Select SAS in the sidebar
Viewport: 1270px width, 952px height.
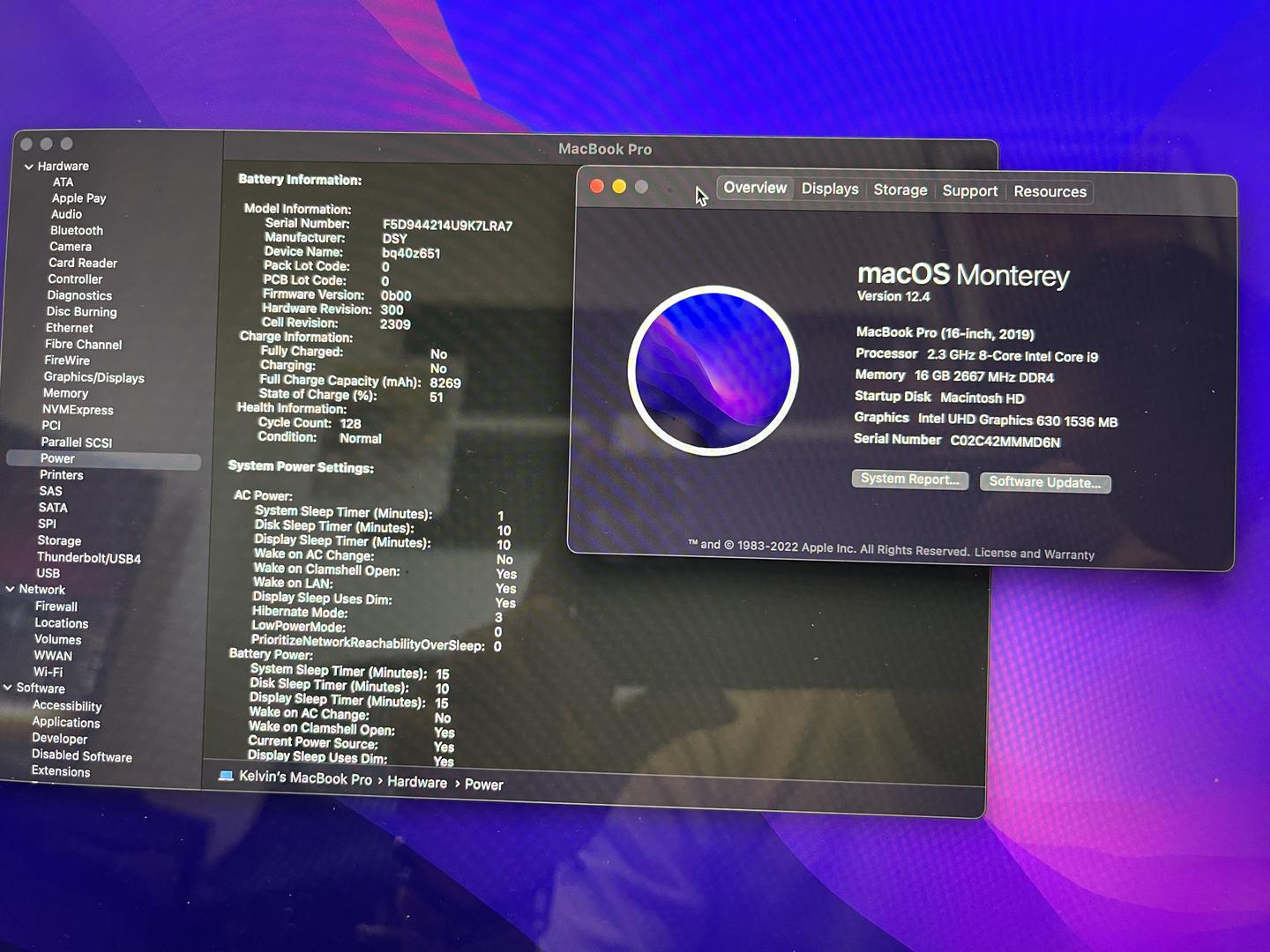50,491
